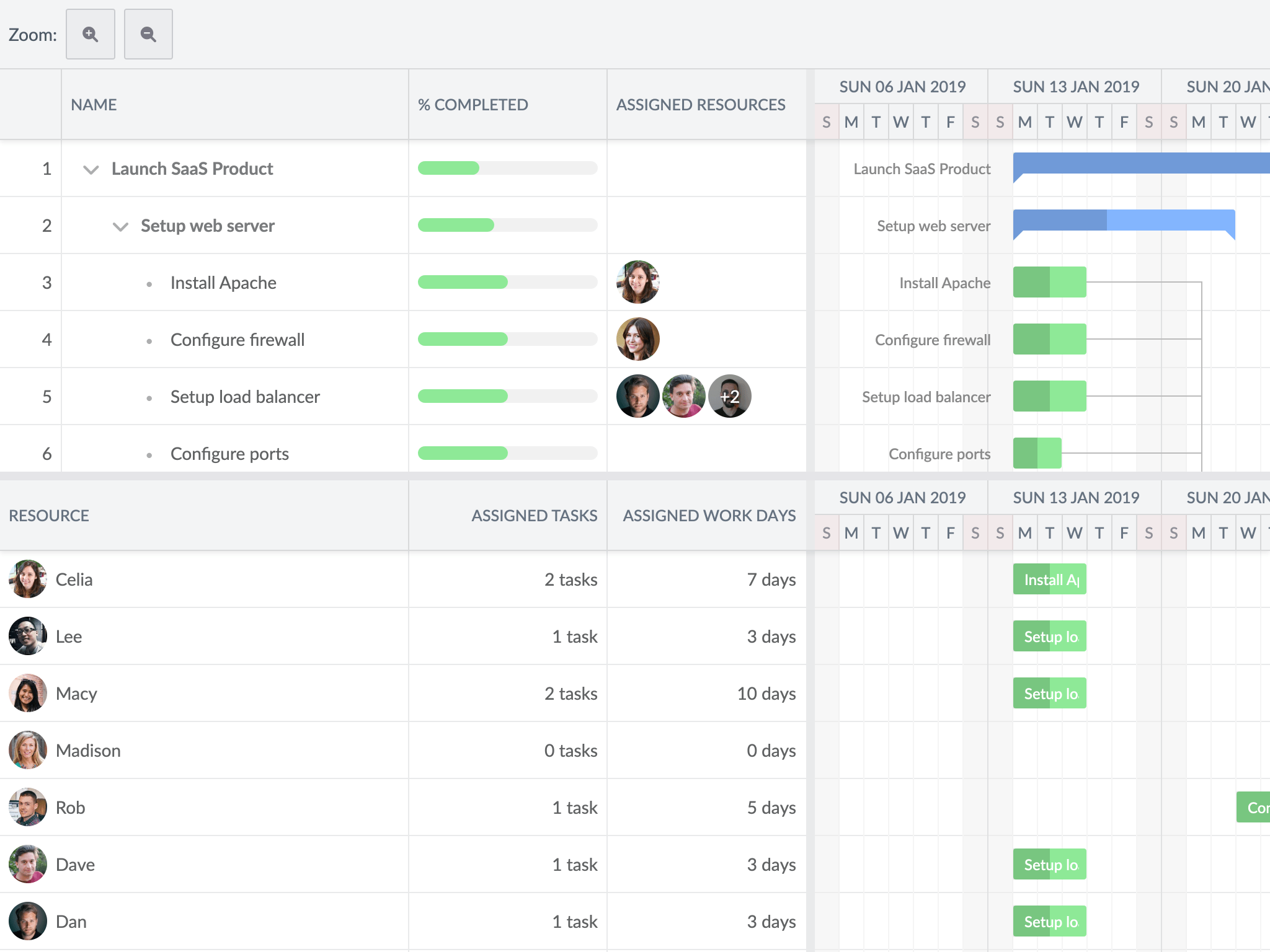Click the % COMPLETED column header
1270x952 pixels.
[x=473, y=104]
